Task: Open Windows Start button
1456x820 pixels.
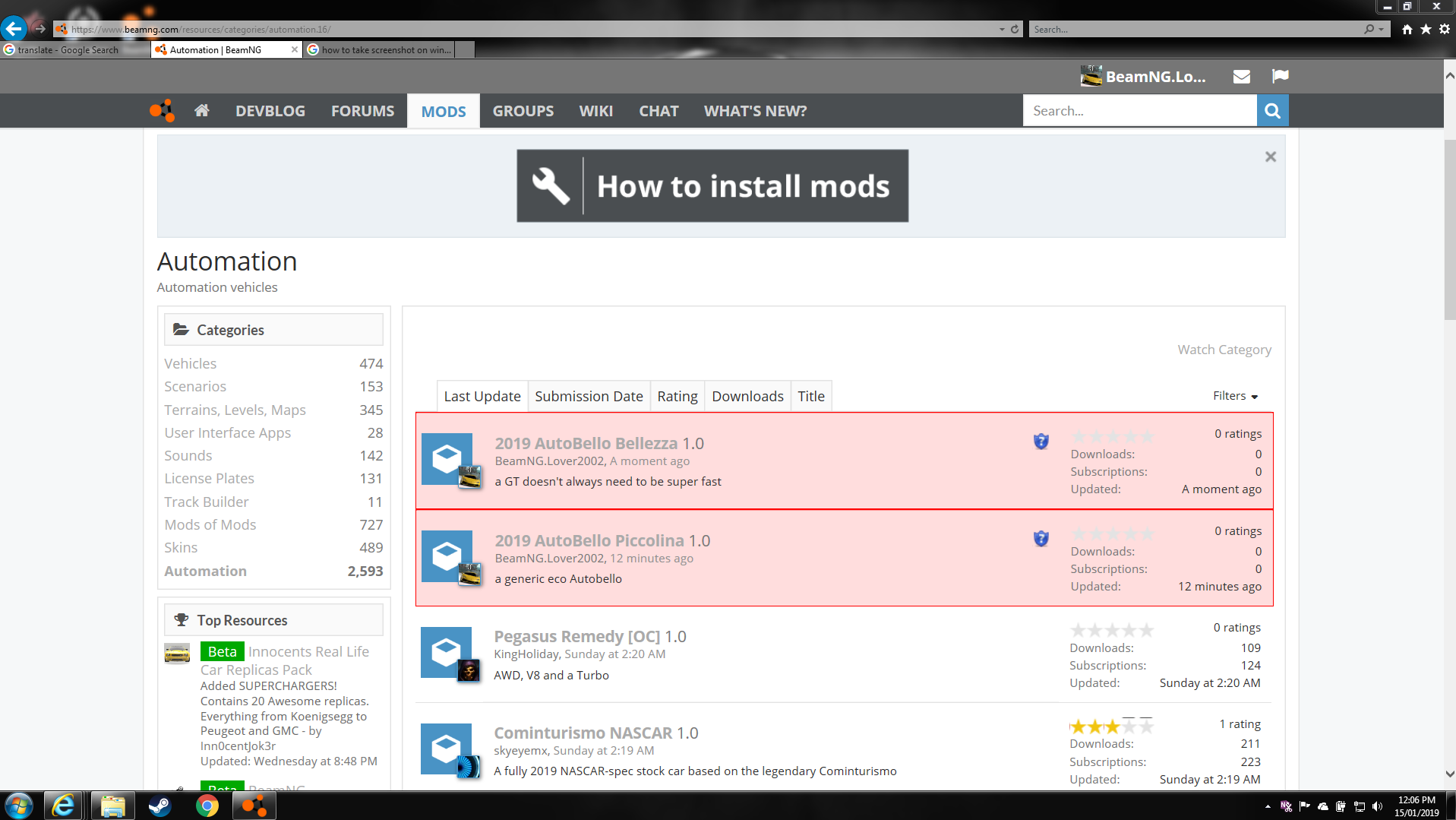Action: pos(18,806)
